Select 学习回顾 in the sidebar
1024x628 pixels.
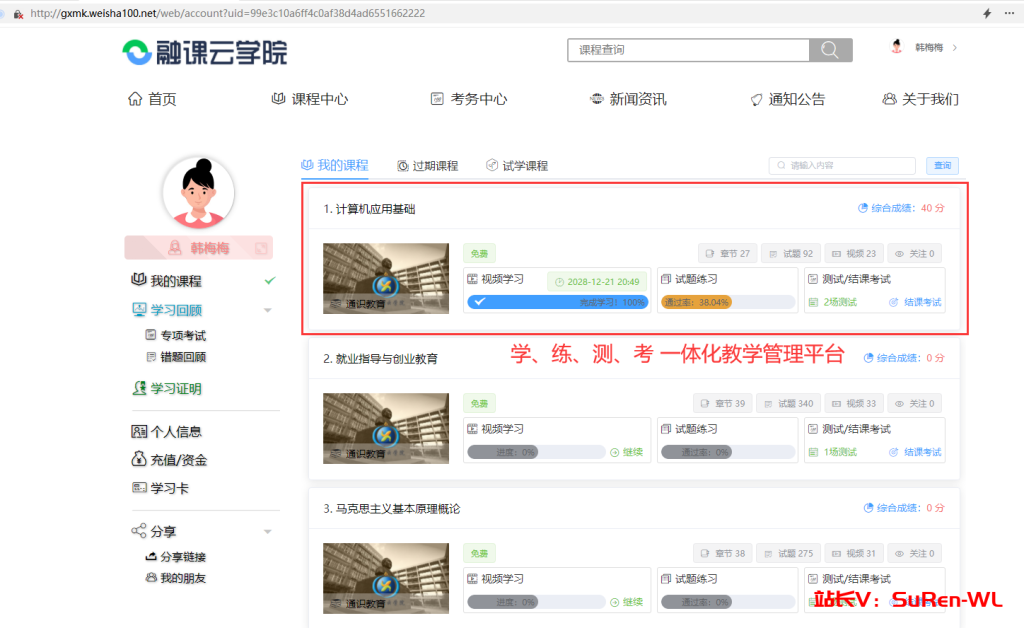(x=167, y=310)
